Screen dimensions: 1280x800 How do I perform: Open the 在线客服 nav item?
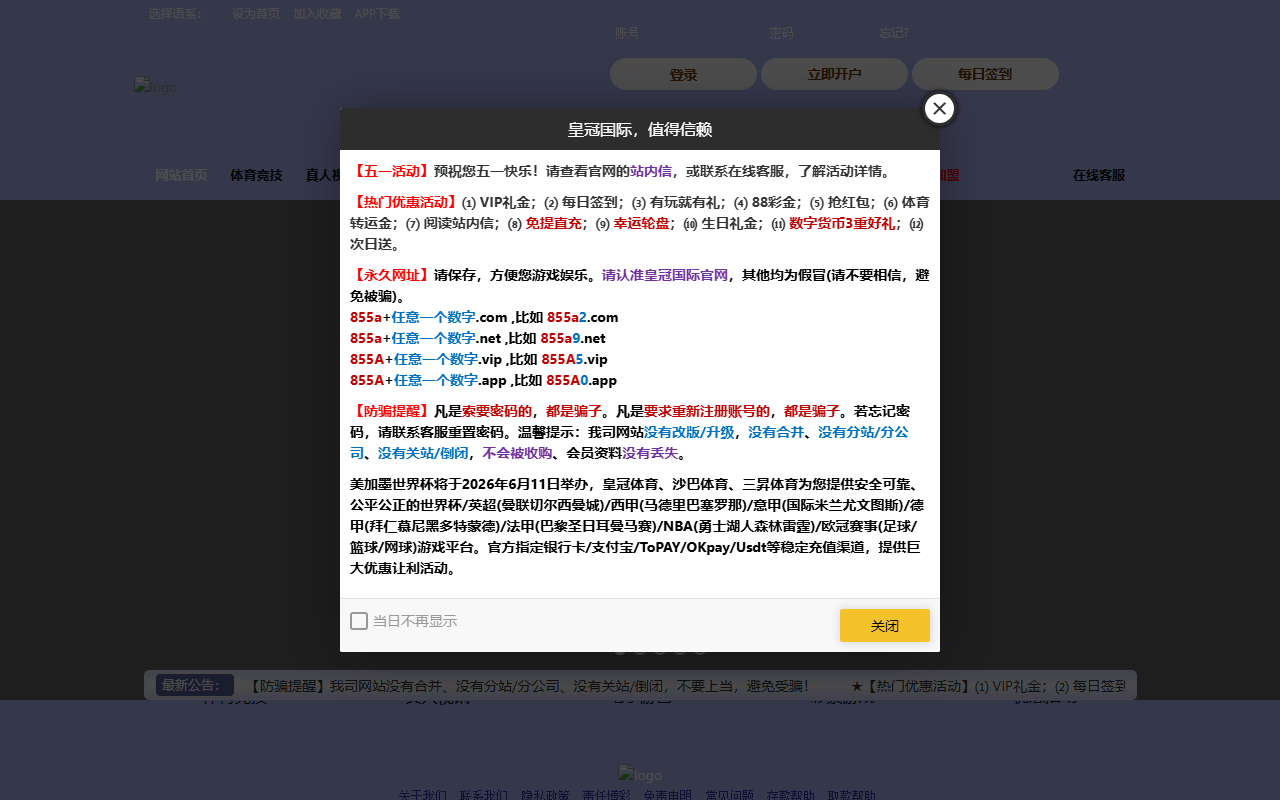click(x=1099, y=175)
